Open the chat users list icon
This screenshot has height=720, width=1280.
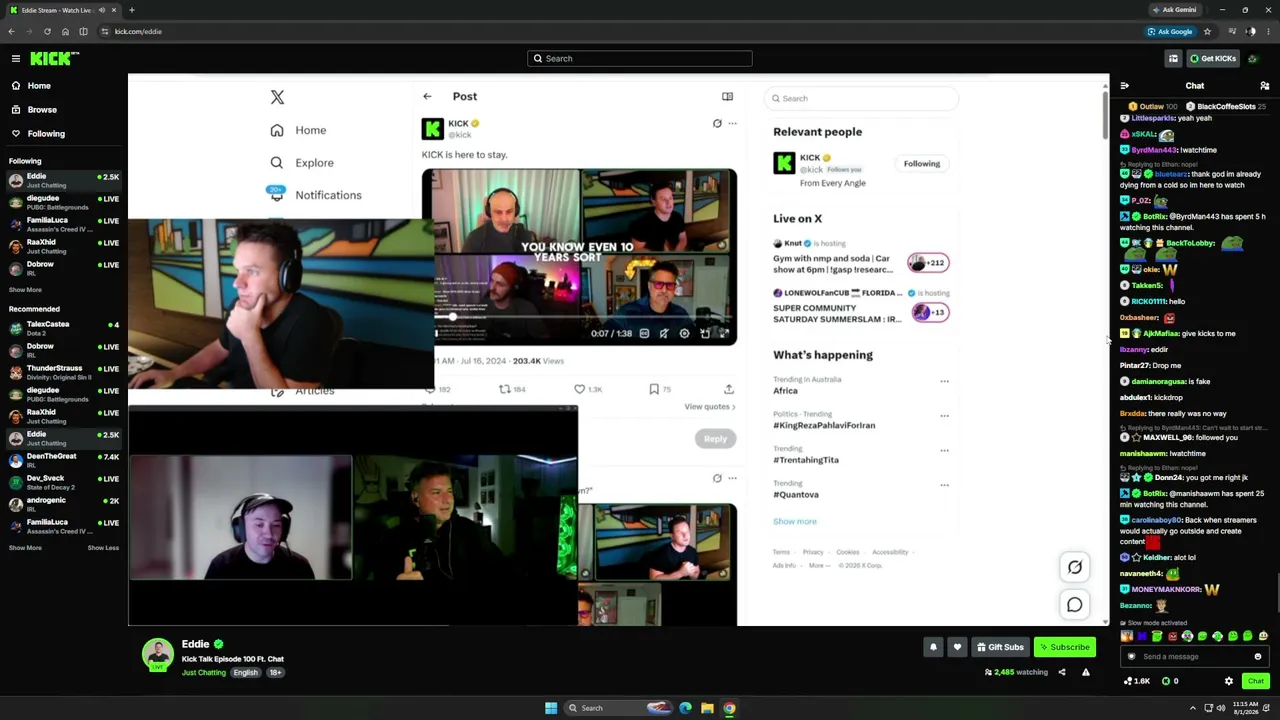pos(1264,86)
